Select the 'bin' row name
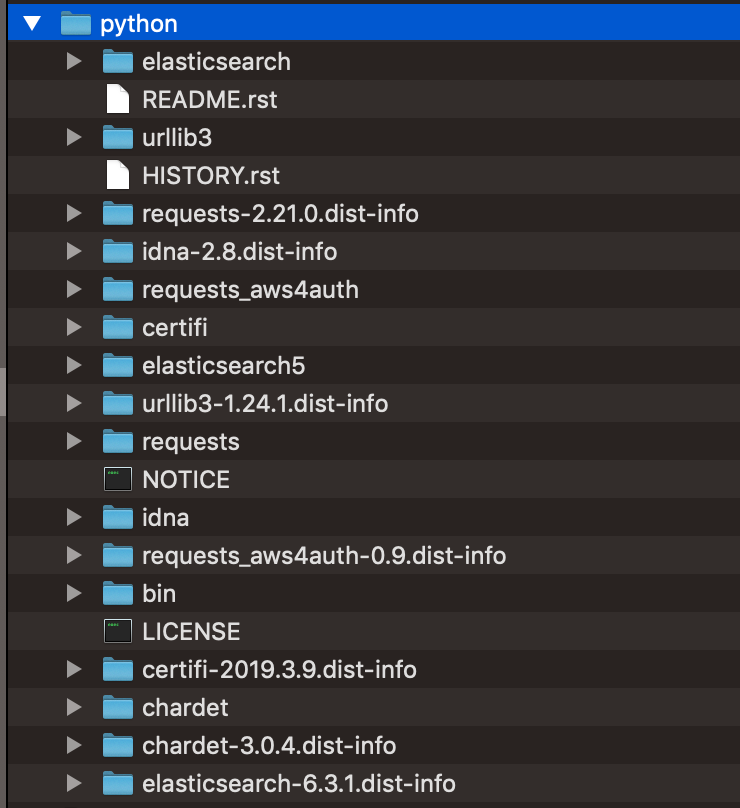 159,594
